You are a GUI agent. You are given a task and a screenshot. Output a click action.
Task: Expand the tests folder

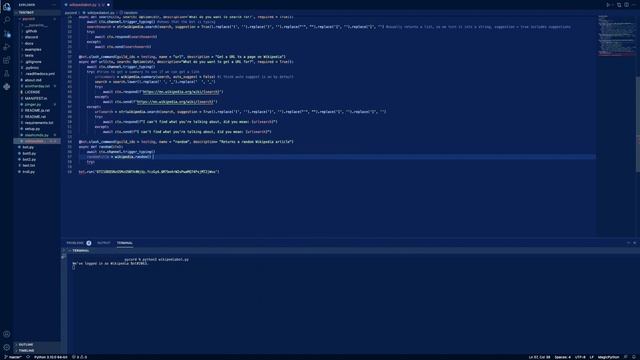click(29, 56)
